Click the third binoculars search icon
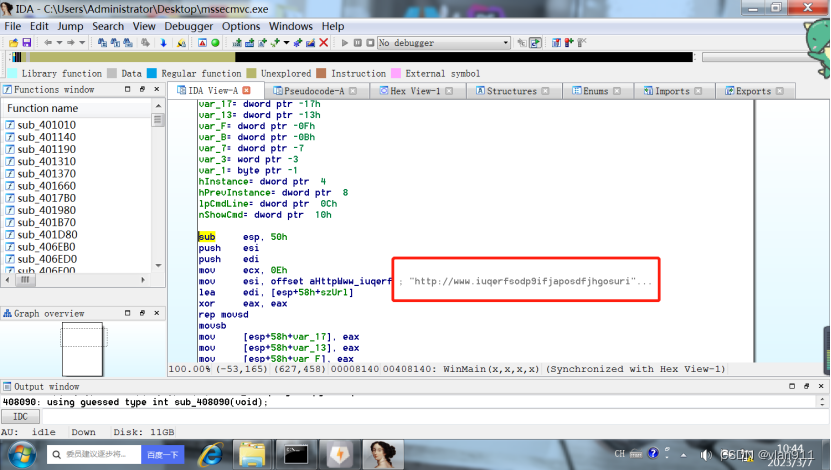 coord(128,42)
